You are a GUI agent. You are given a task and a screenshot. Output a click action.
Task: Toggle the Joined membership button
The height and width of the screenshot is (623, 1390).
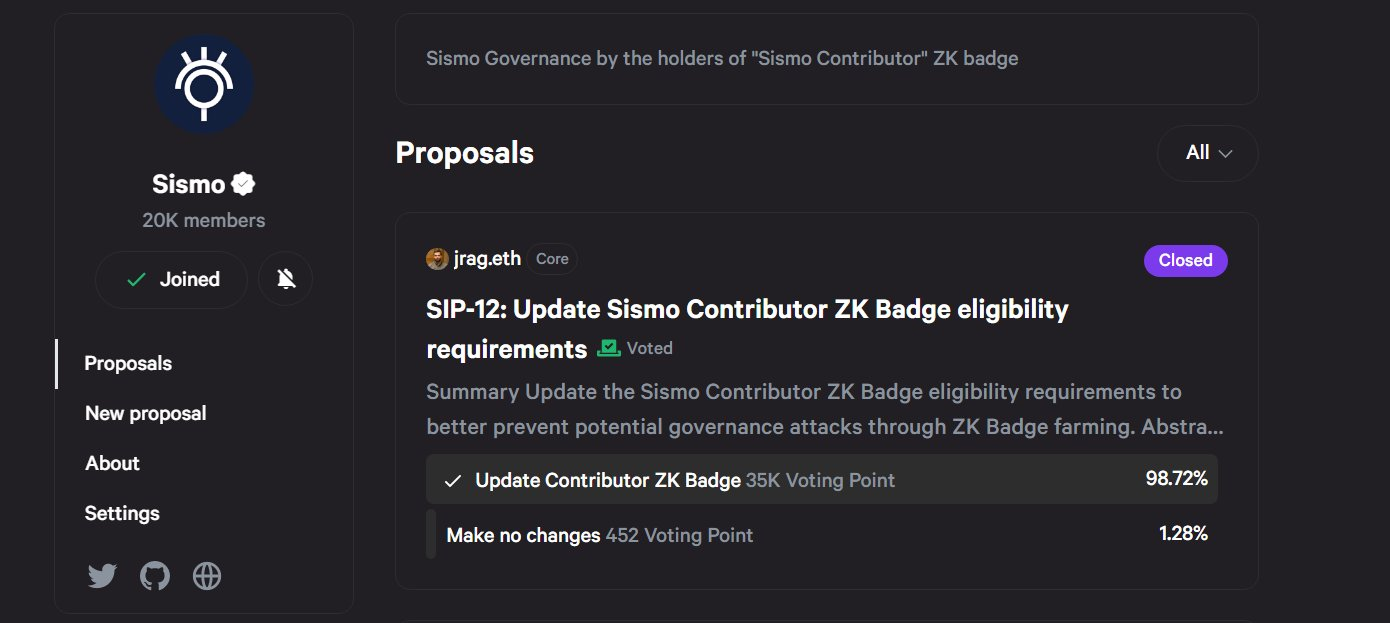point(171,279)
